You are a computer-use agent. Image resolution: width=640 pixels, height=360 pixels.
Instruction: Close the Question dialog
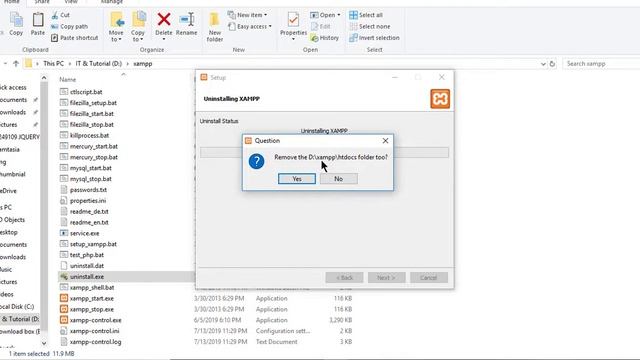coord(385,141)
